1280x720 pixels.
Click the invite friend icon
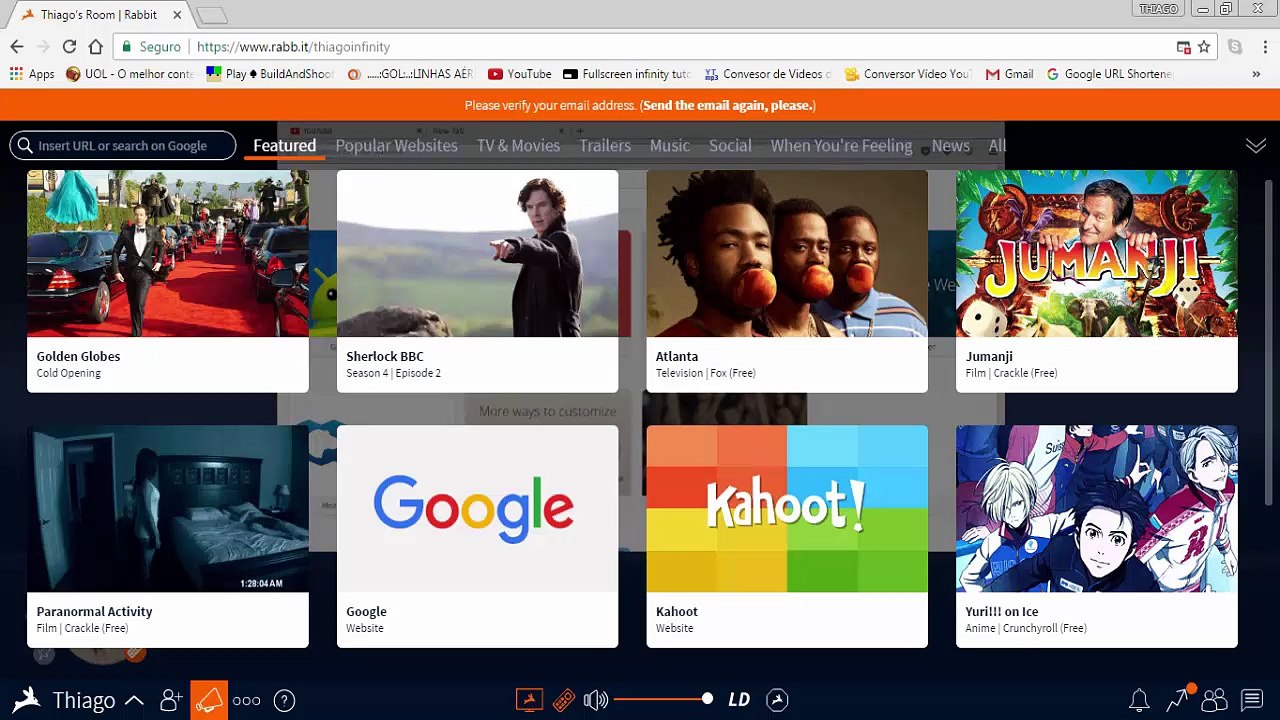tap(171, 700)
